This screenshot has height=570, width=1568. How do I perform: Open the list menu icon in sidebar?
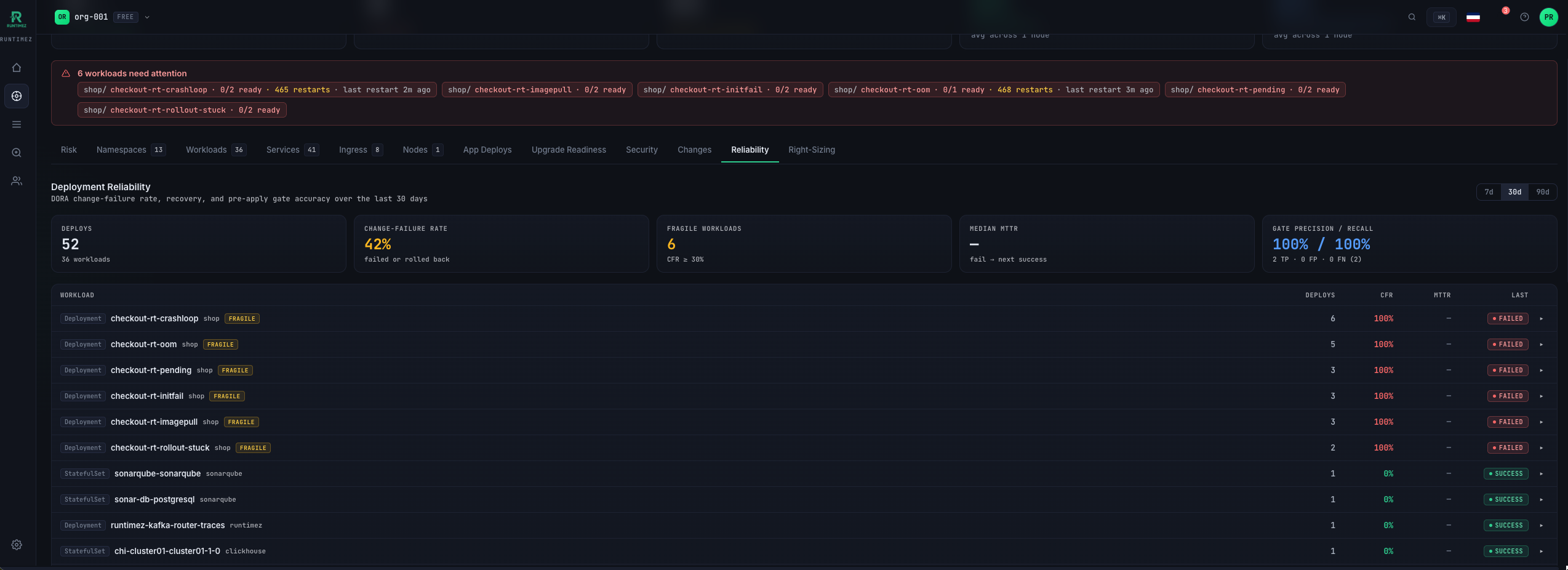click(x=17, y=124)
